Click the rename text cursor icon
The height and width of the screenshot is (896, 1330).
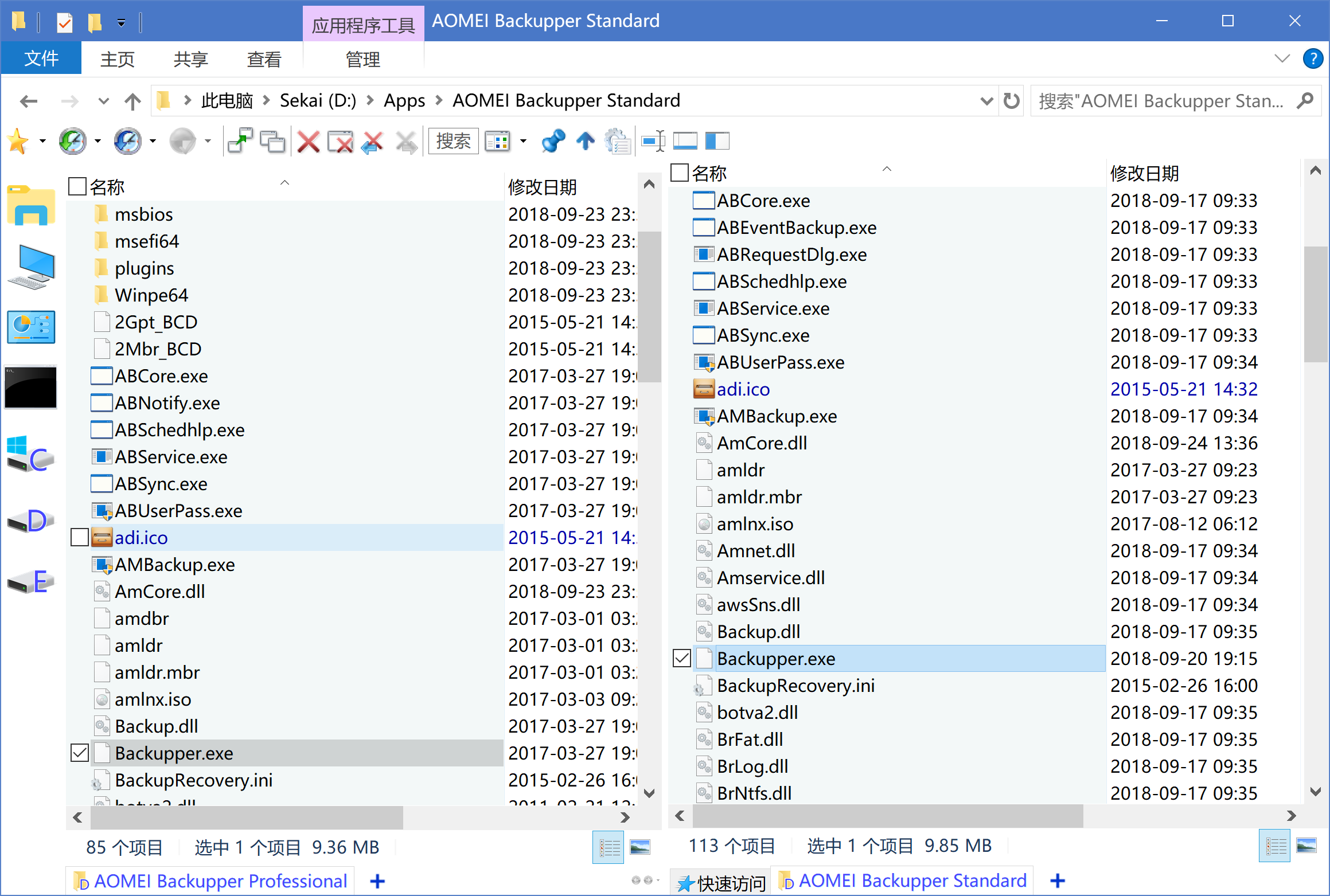tap(653, 141)
